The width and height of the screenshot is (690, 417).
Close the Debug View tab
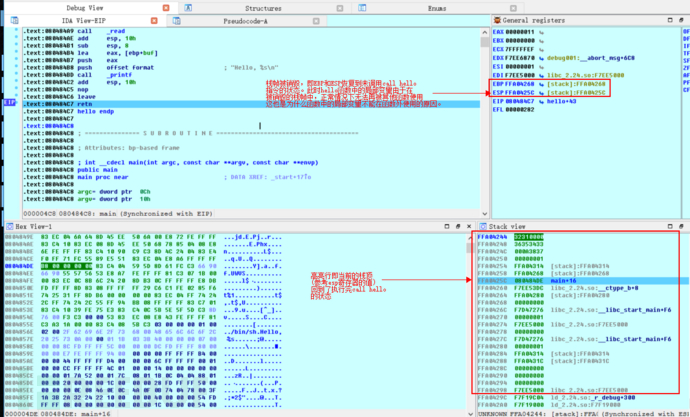[166, 8]
